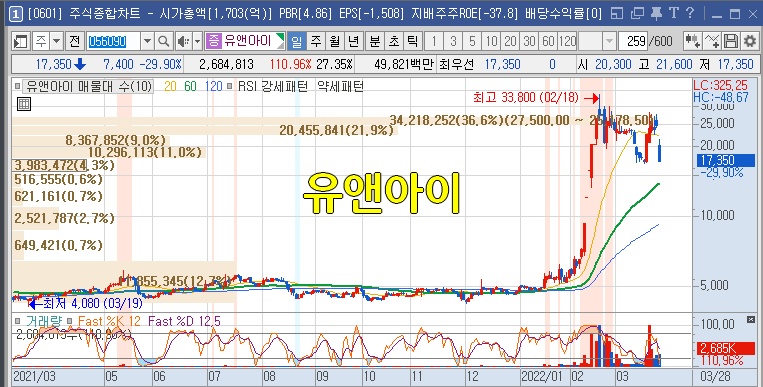The width and height of the screenshot is (763, 387).
Task: Click the data grid table icon
Action: (24, 104)
